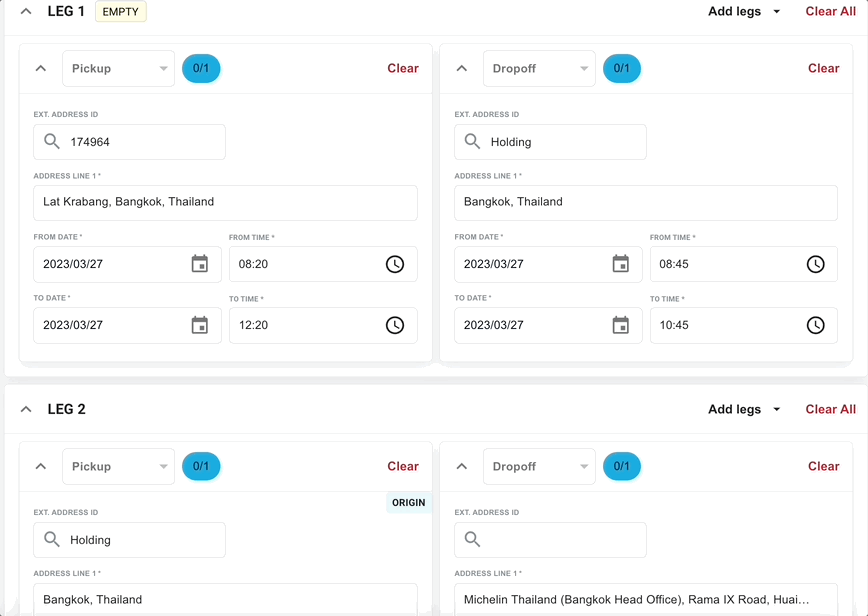Viewport: 868px width, 616px height.
Task: Click the EMPTY tag beside LEG 1
Action: pyautogui.click(x=121, y=12)
